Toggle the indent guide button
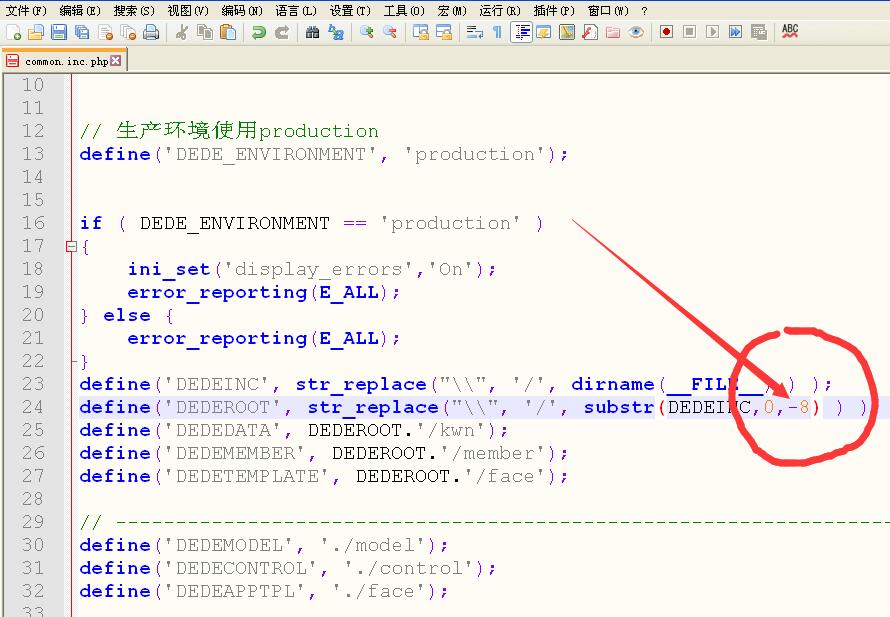The image size is (890, 617). (521, 32)
